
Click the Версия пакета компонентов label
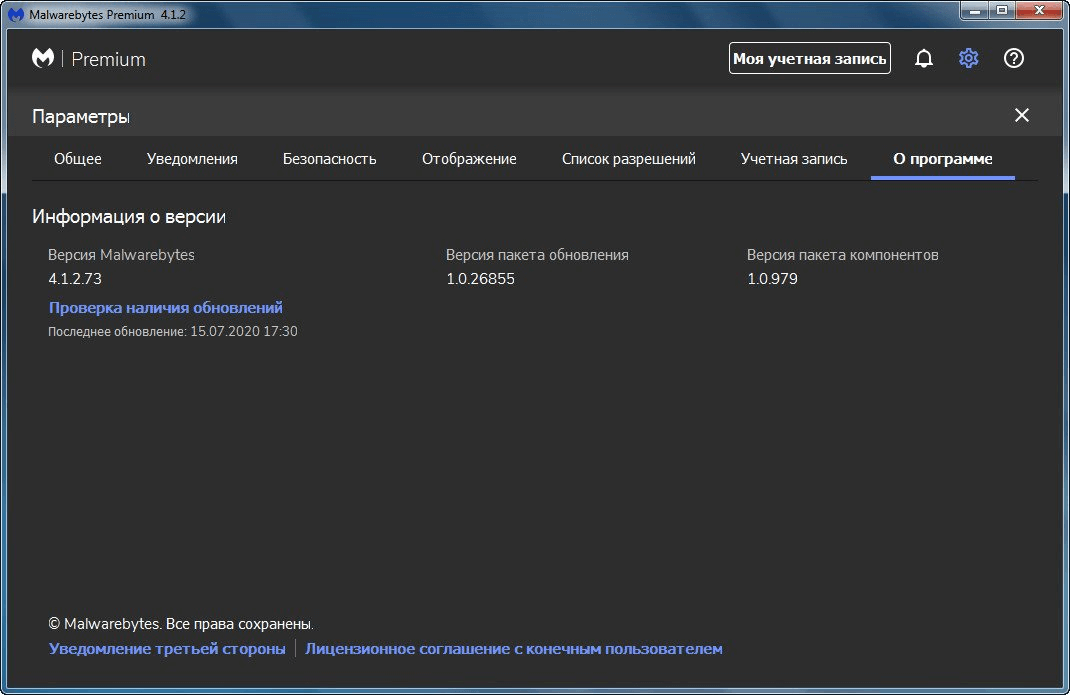click(x=843, y=255)
